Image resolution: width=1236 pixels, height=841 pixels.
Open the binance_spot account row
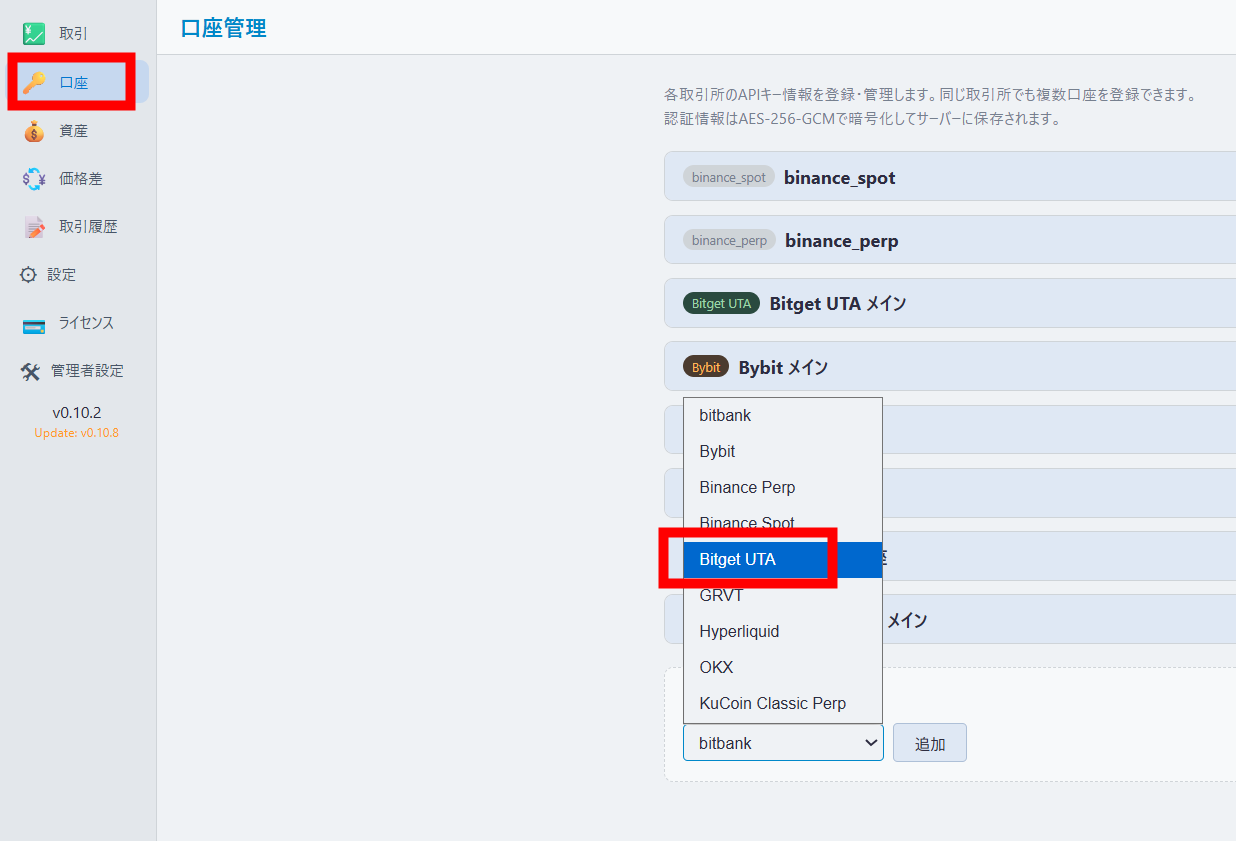click(x=948, y=177)
